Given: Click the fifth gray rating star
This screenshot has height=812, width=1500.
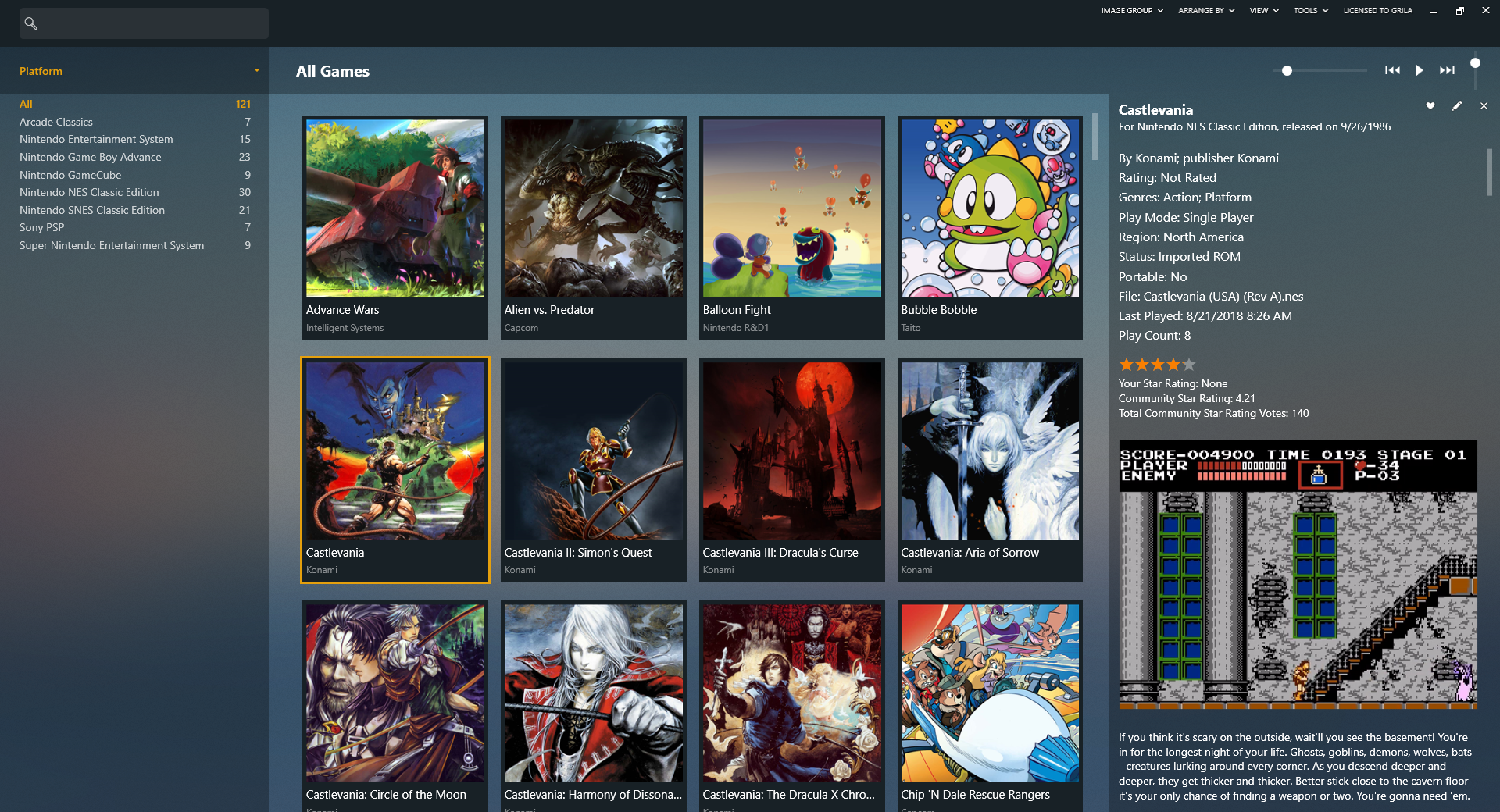Looking at the screenshot, I should click(x=1189, y=365).
